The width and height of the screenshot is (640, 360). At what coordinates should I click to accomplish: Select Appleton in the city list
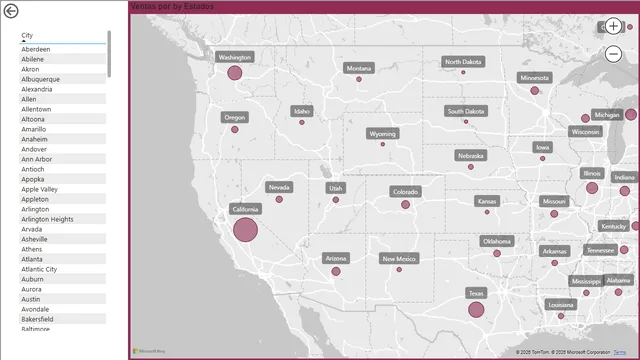coord(63,199)
